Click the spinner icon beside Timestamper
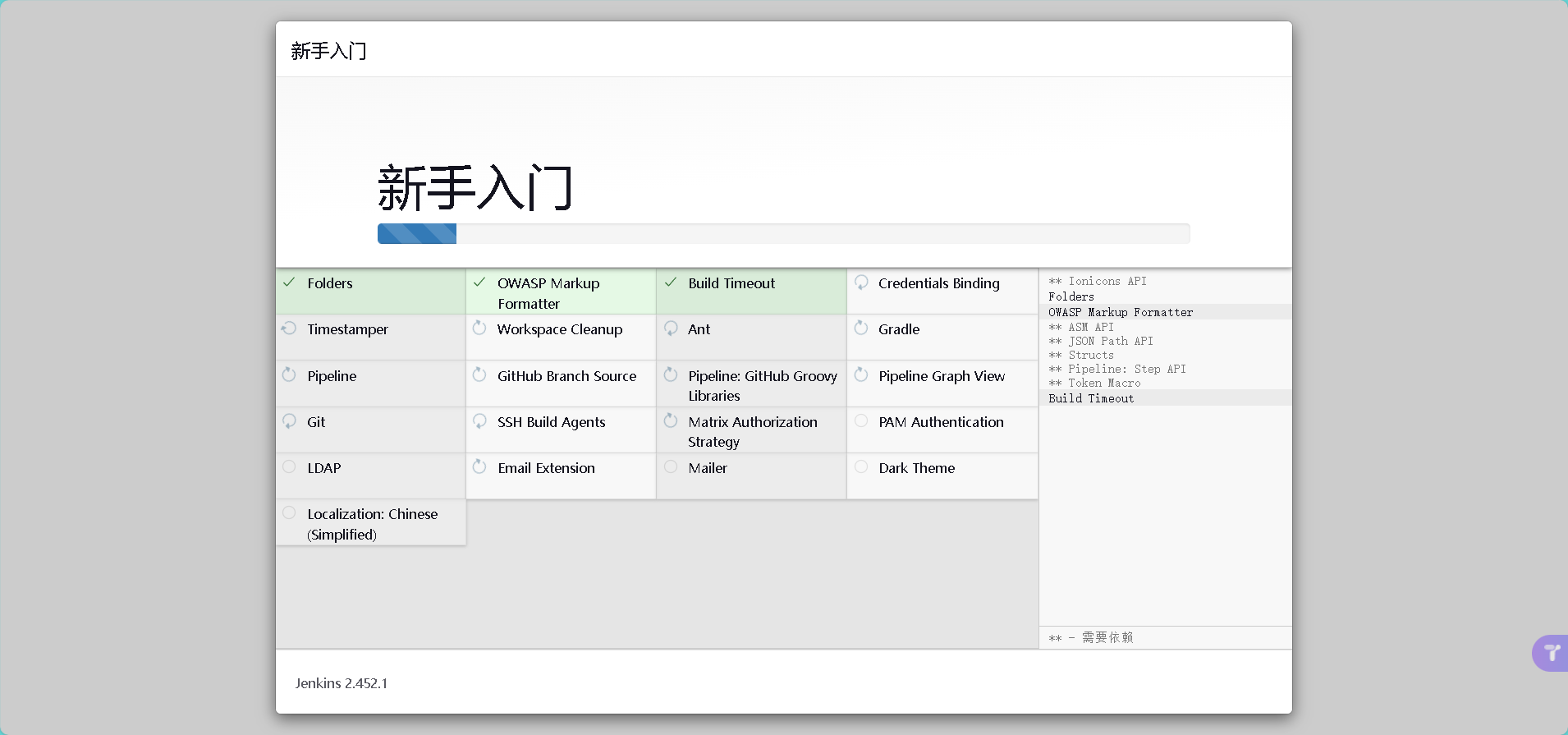 click(x=289, y=328)
